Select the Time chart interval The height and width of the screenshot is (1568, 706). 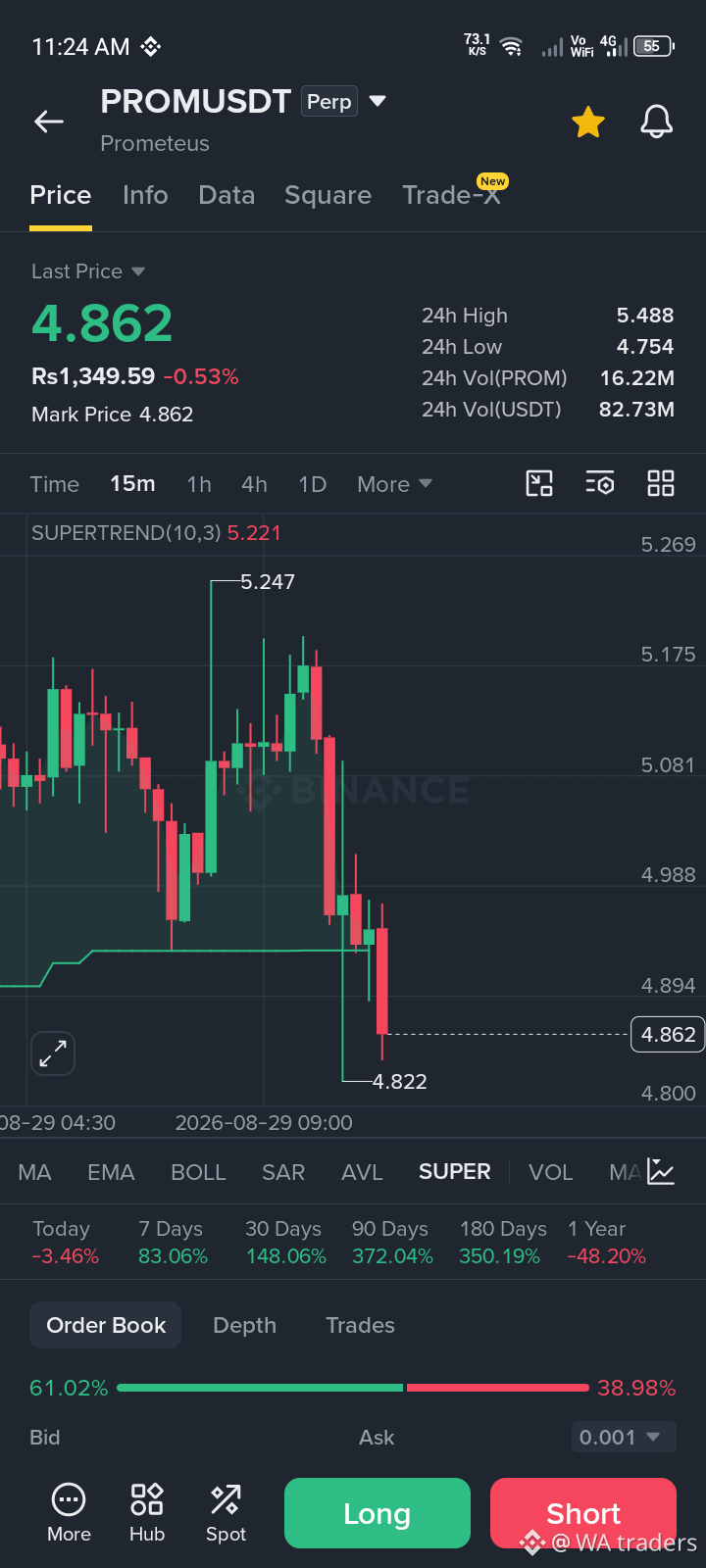tap(54, 484)
